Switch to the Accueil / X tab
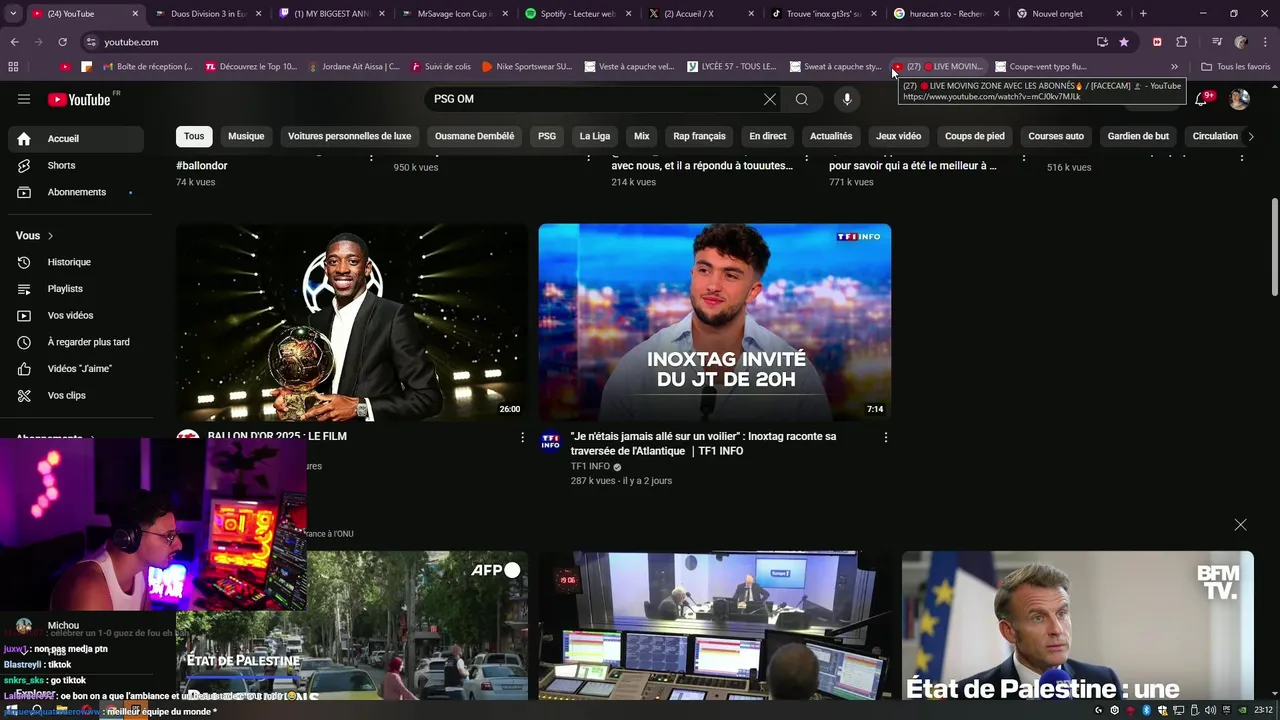 [700, 14]
